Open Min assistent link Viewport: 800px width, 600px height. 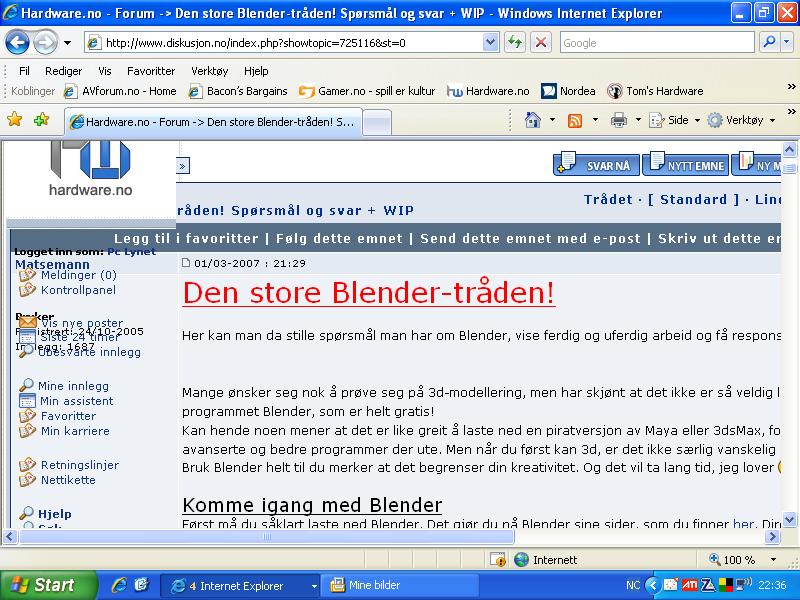coord(77,401)
